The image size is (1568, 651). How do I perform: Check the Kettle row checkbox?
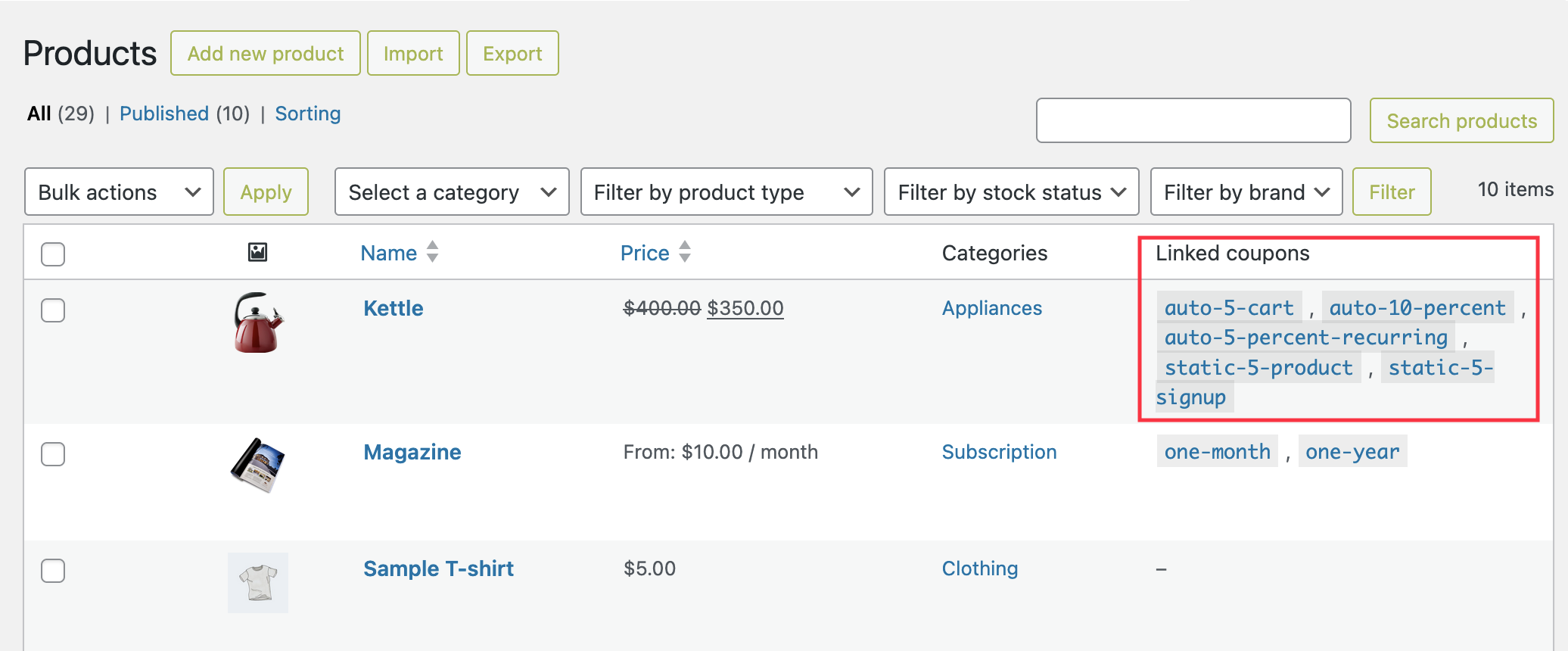pos(53,310)
